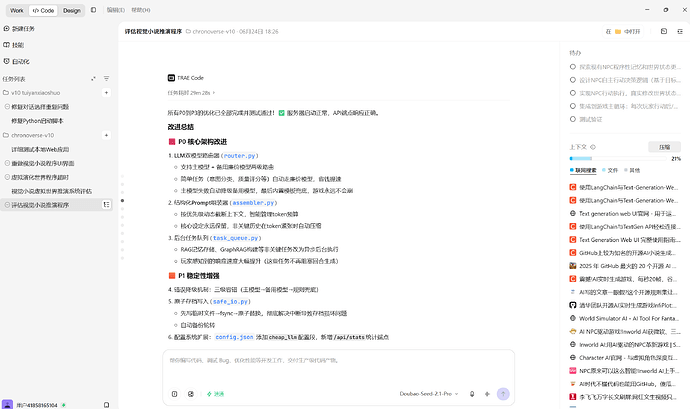Add task to chronoverse-v10 folder
The width and height of the screenshot is (690, 409).
(x=106, y=135)
